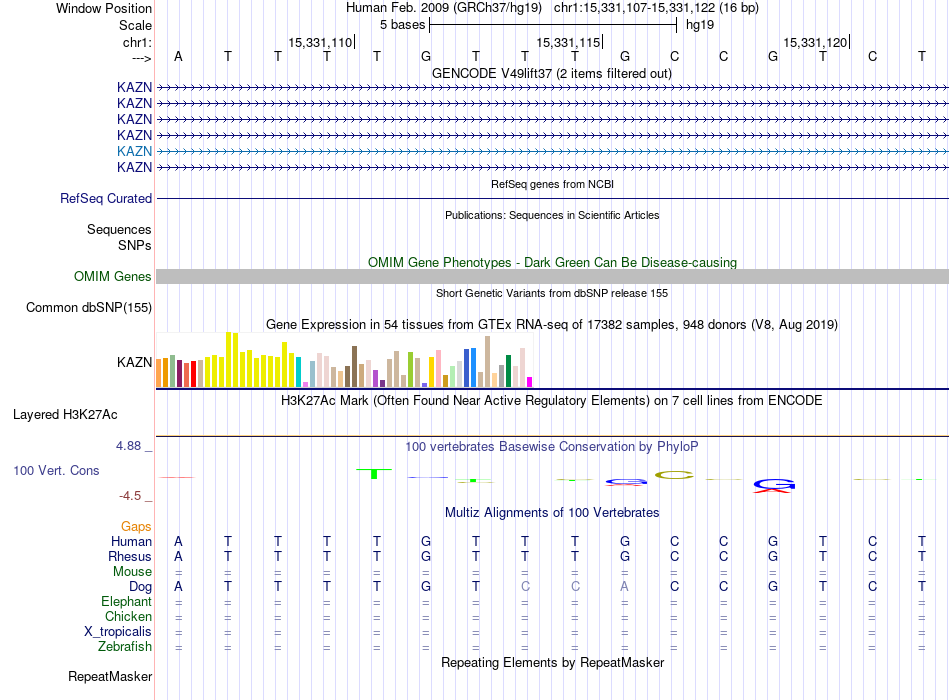Click the 15,331,110 ruler position marker

pos(320,42)
